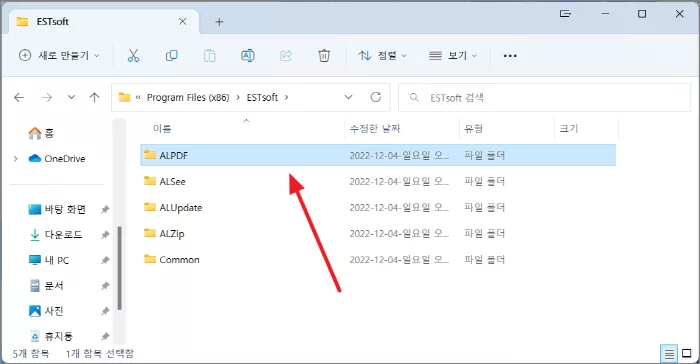Sort by Name (이름) column header
The height and width of the screenshot is (364, 700).
162,129
